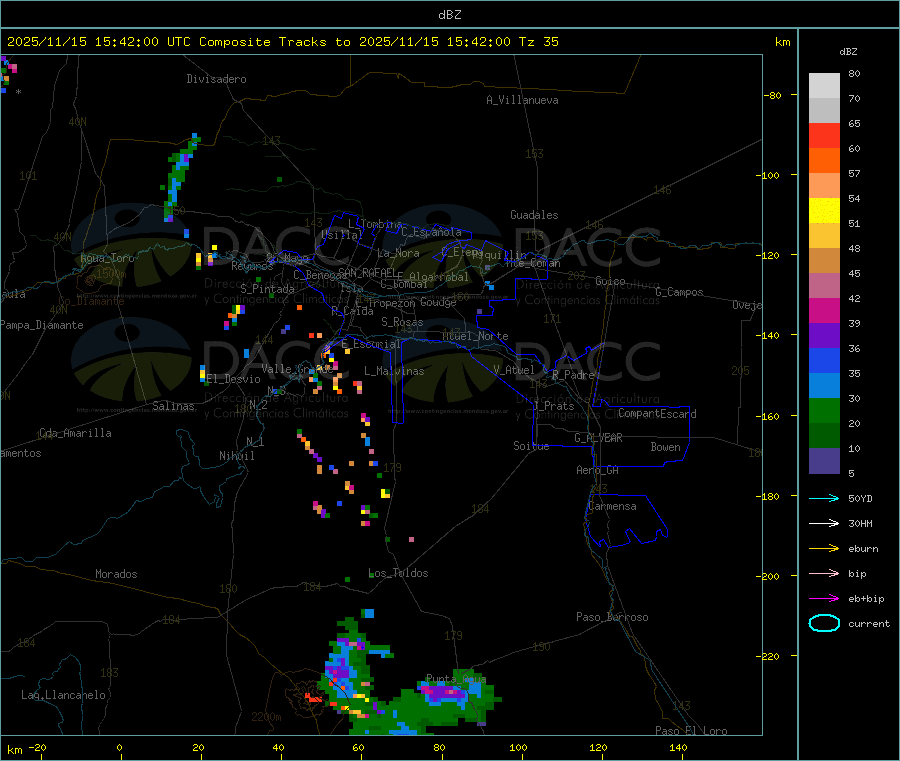Screen dimensions: 900x761
Task: Click the 'Atuel_Norte' map label
Action: [475, 336]
